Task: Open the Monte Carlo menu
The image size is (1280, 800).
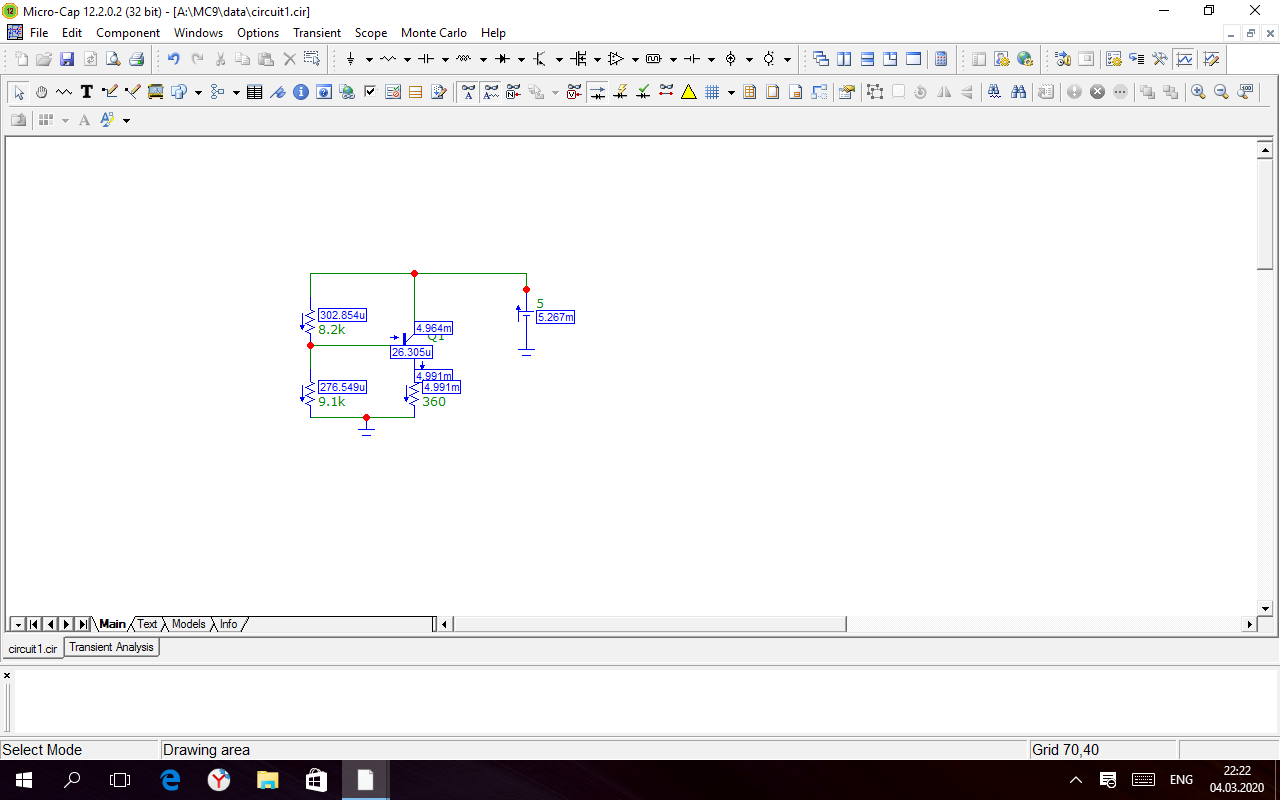Action: coord(434,33)
